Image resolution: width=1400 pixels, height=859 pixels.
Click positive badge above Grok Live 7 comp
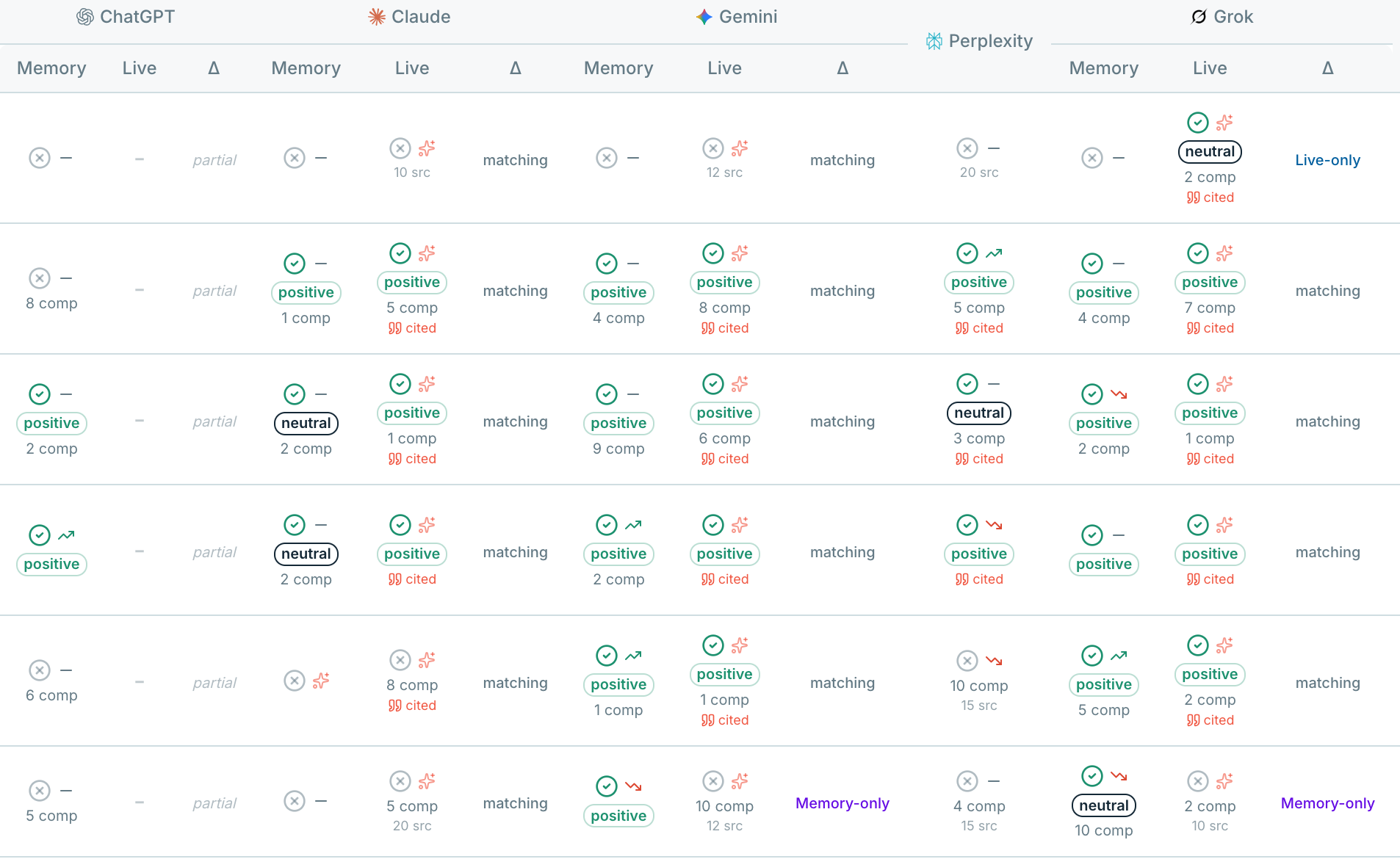1210,282
